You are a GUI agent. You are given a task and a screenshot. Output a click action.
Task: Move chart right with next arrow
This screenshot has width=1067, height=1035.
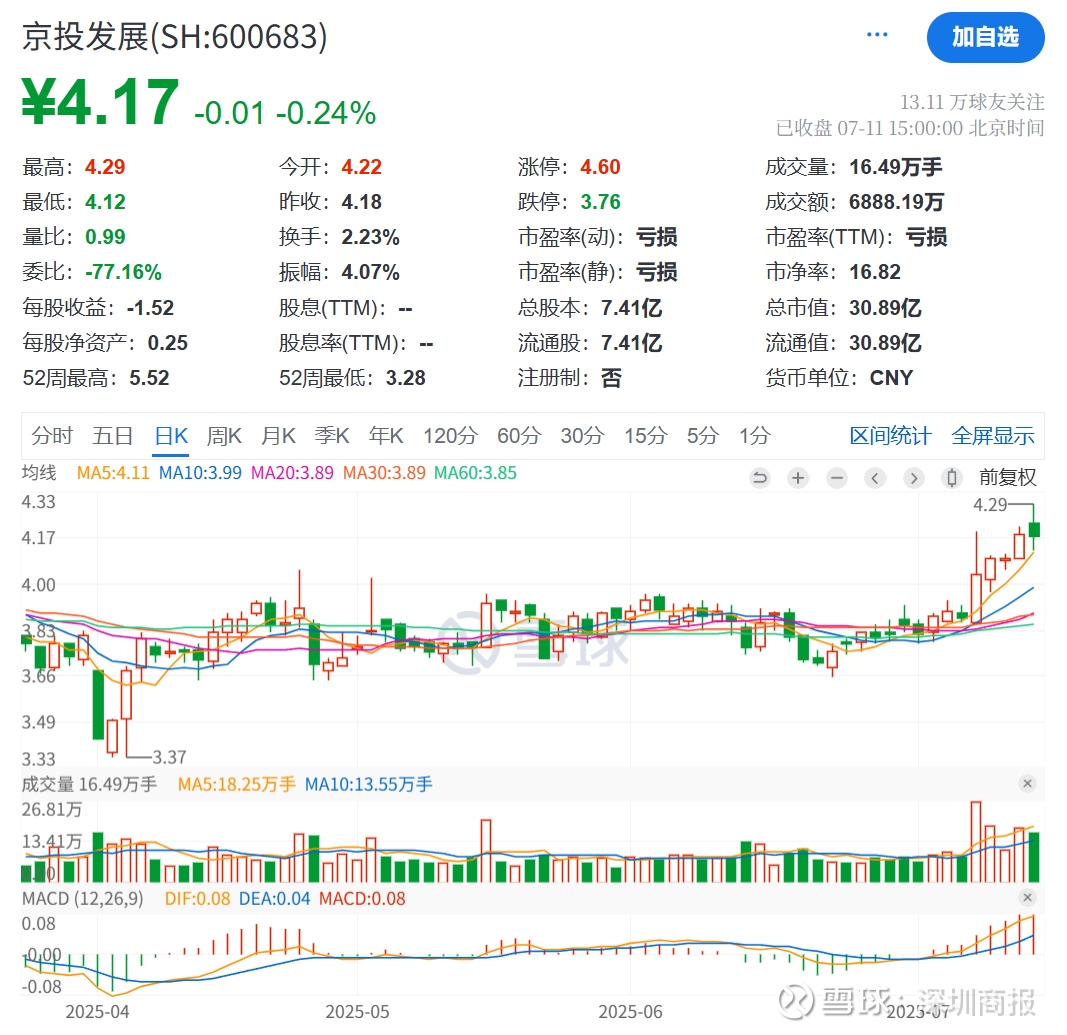click(x=913, y=478)
